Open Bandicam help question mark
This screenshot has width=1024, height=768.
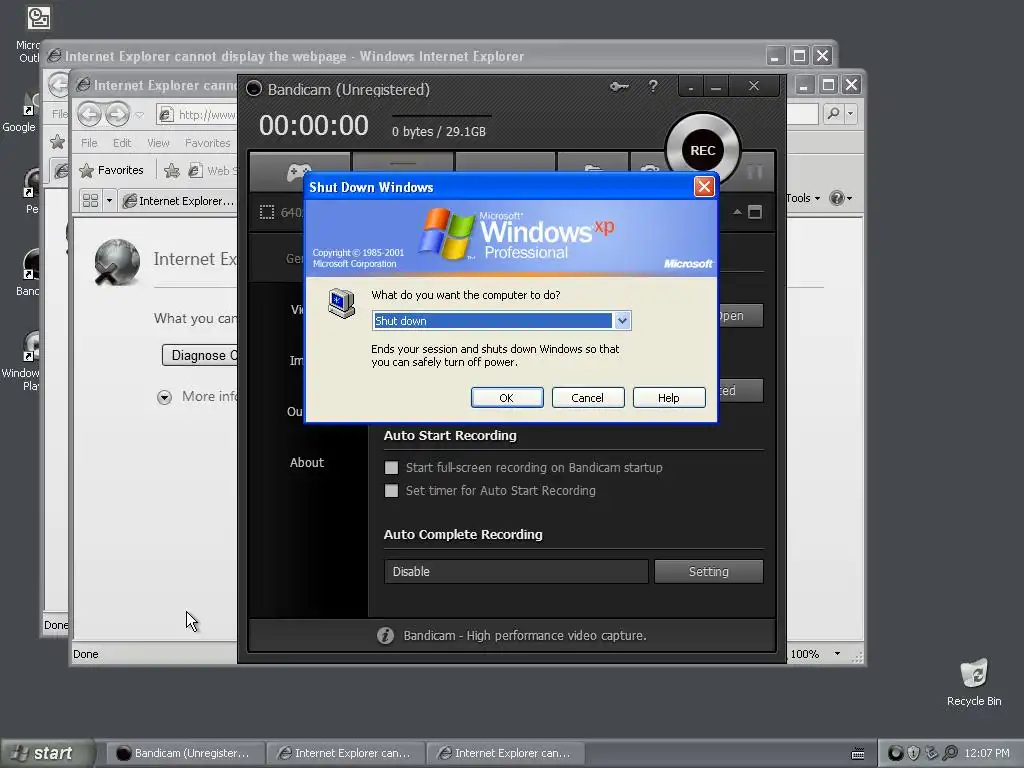point(653,86)
